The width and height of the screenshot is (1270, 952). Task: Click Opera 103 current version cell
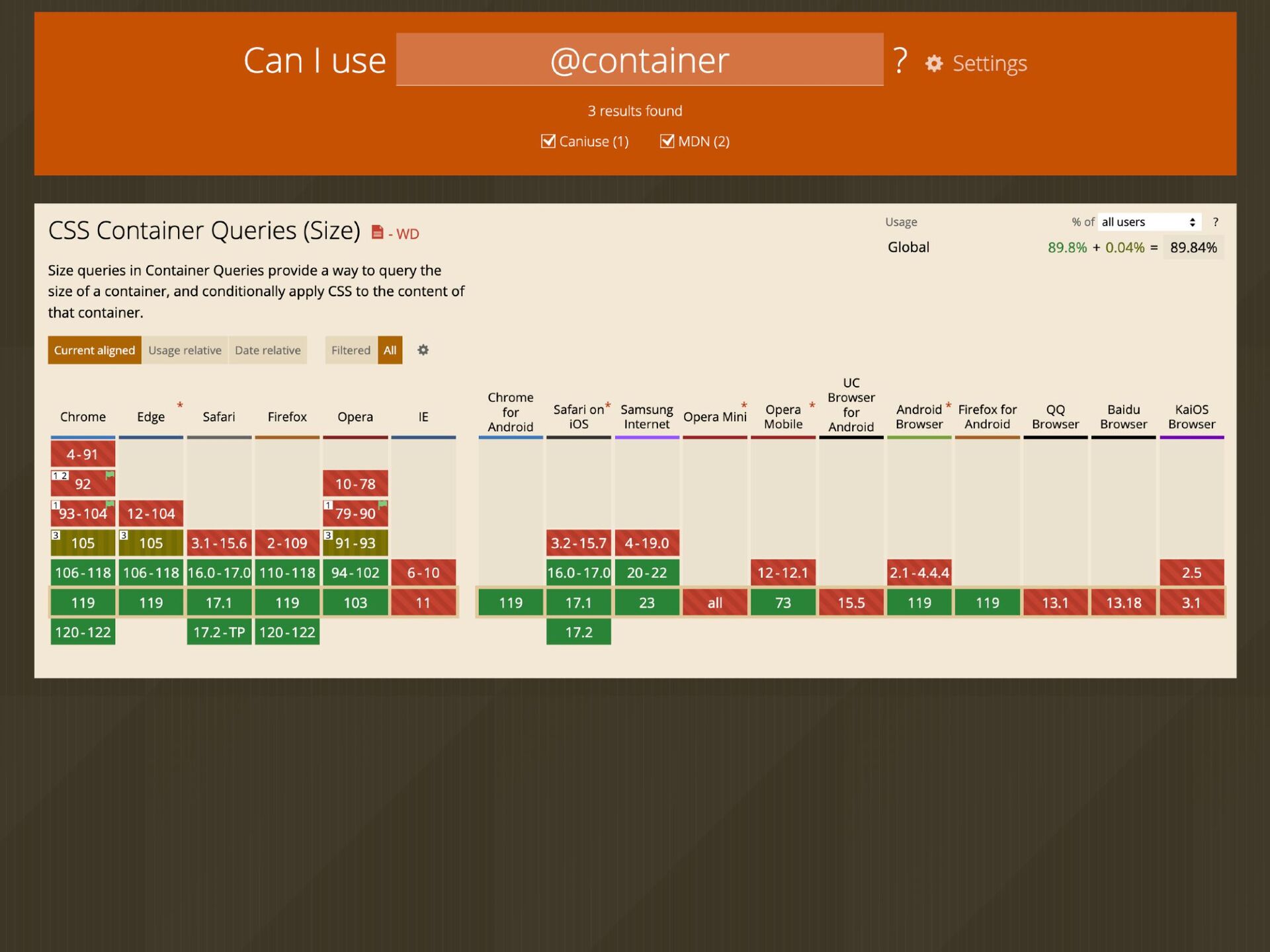pos(355,602)
